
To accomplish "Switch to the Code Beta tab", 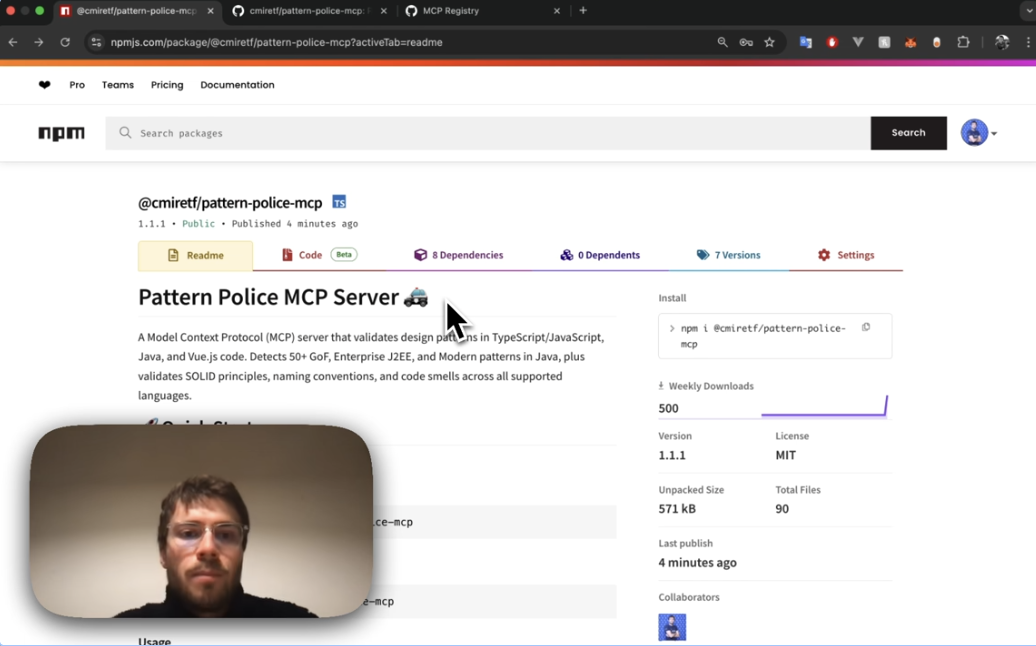I will [319, 255].
